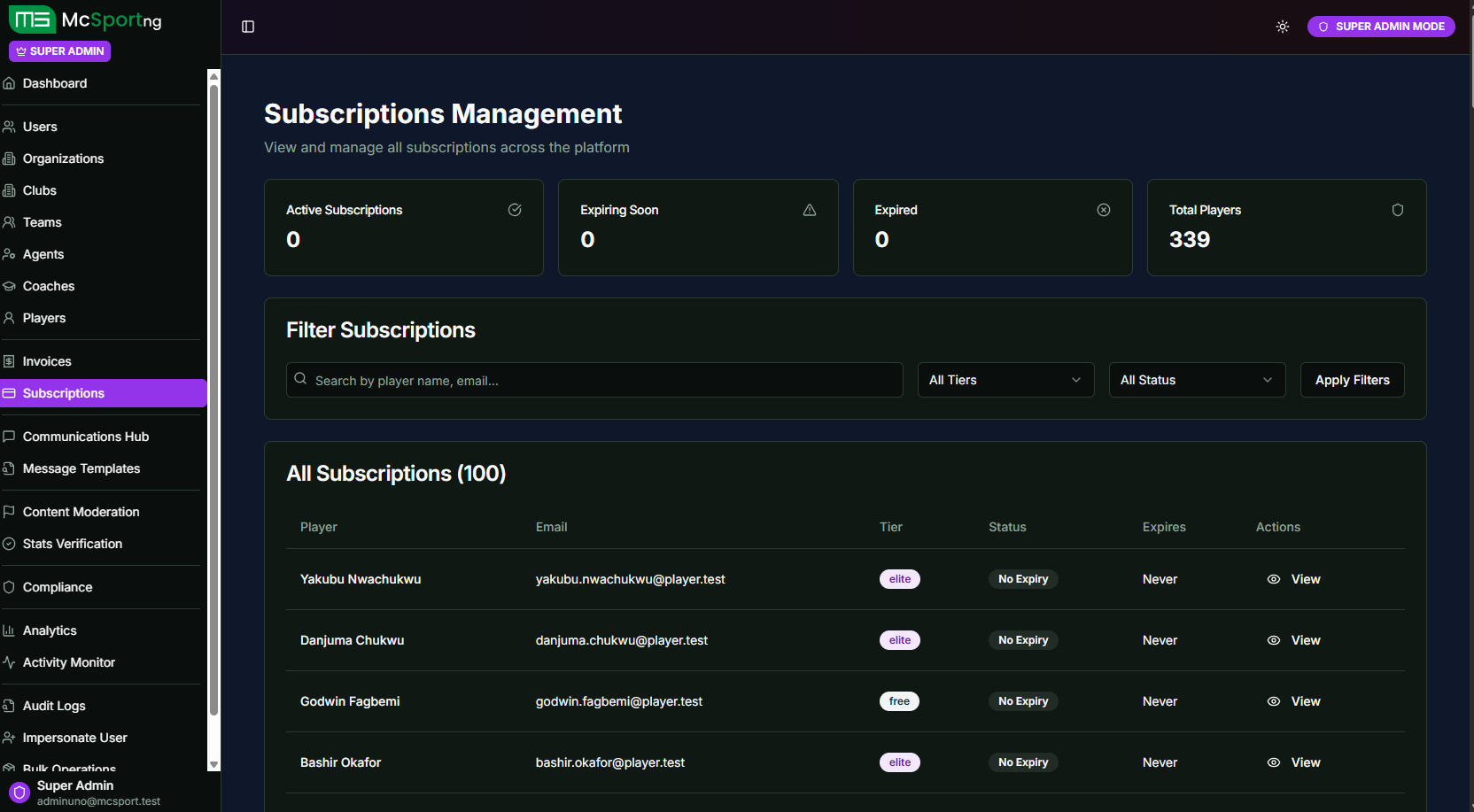Select the Users icon in sidebar
This screenshot has height=812, width=1474.
[x=9, y=127]
